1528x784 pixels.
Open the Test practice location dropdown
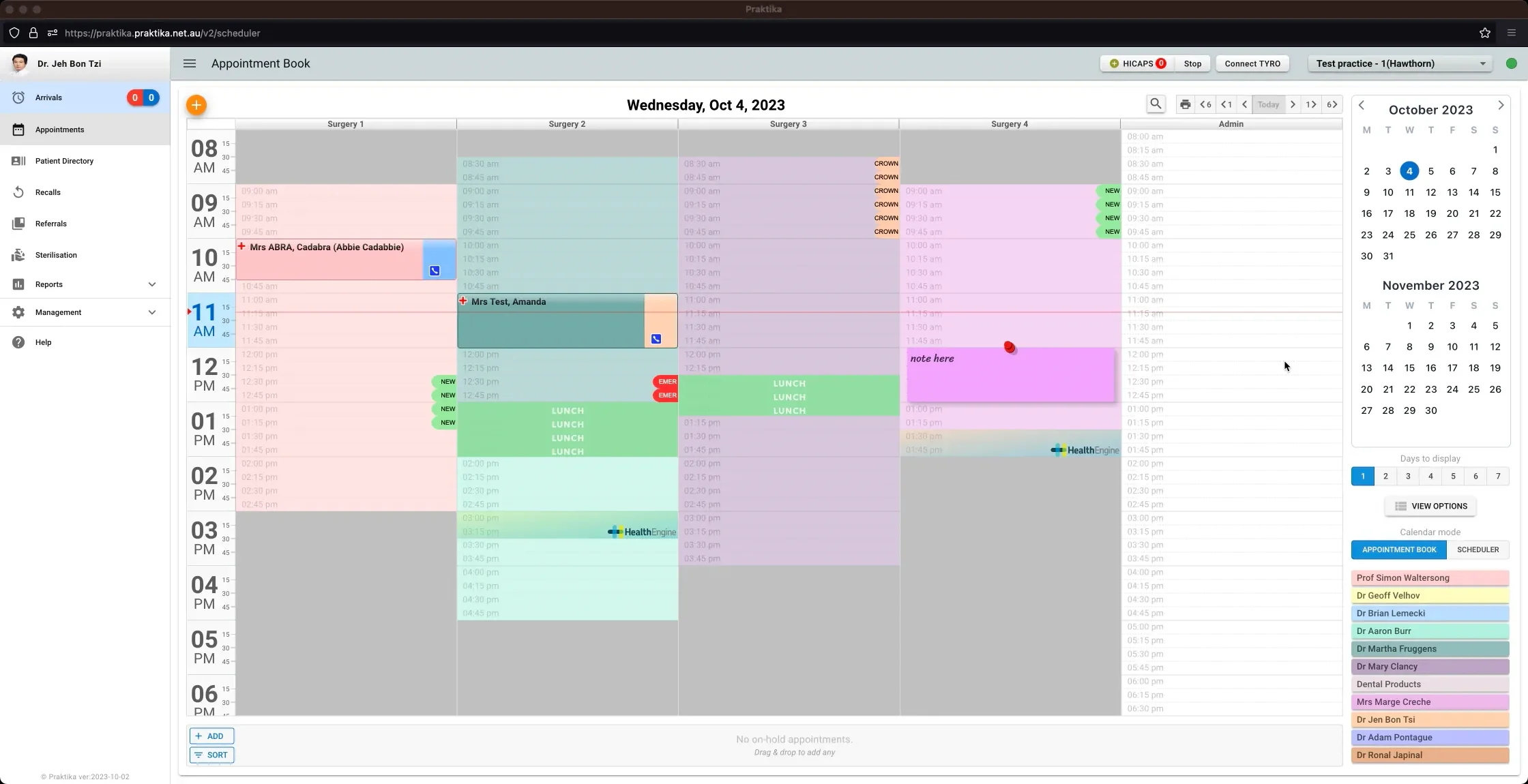coord(1400,63)
